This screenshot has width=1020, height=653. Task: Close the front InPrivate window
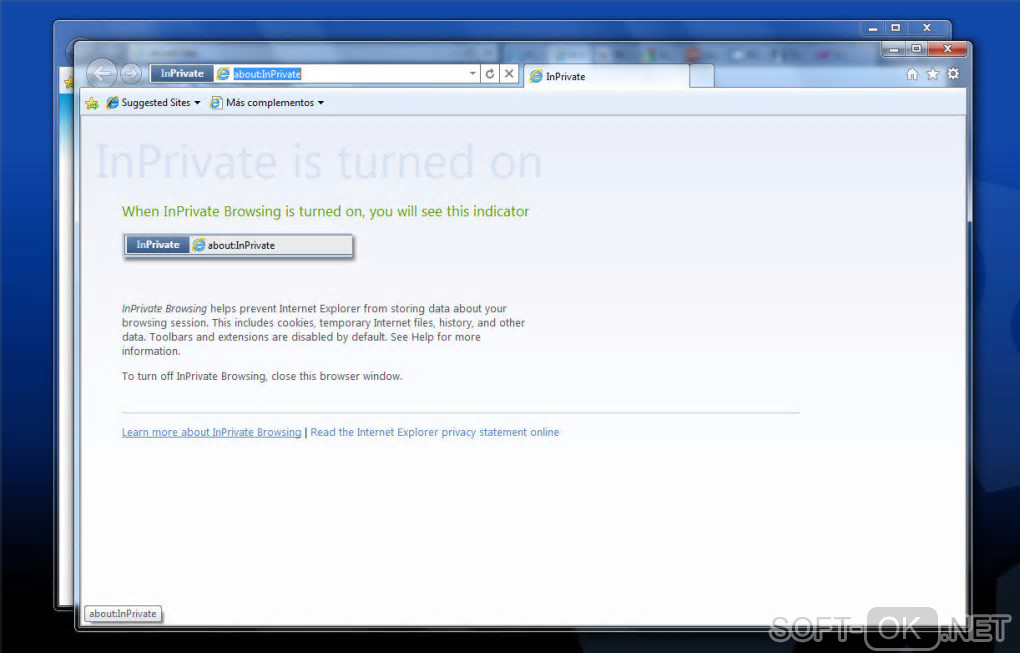click(x=948, y=49)
